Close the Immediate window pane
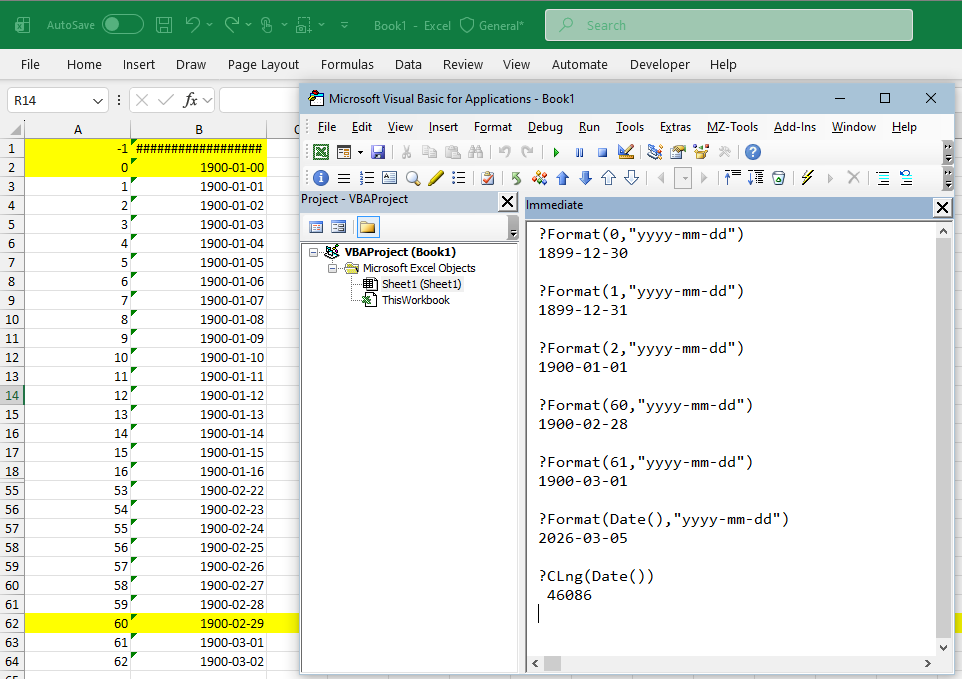 (942, 207)
